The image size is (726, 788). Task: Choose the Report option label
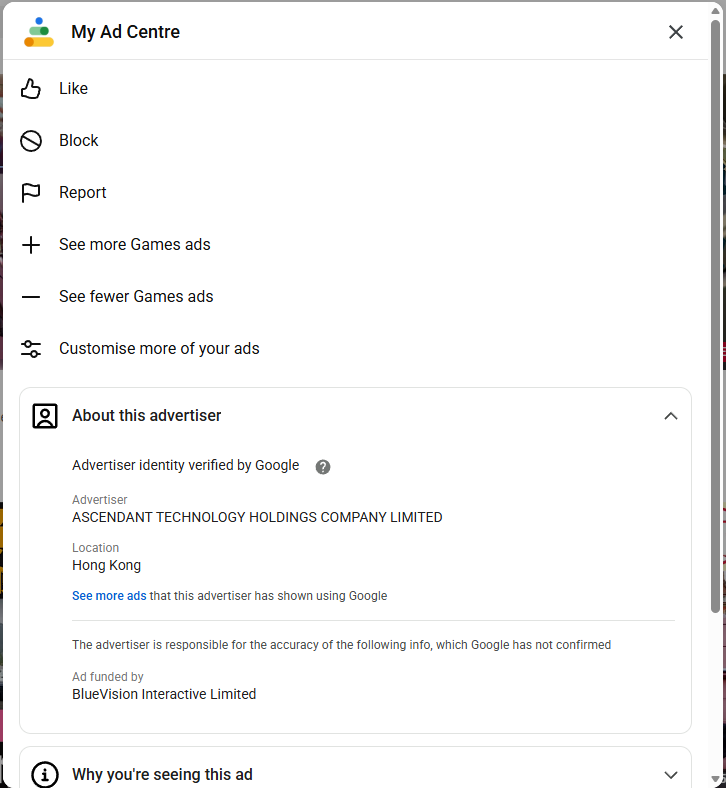click(82, 192)
